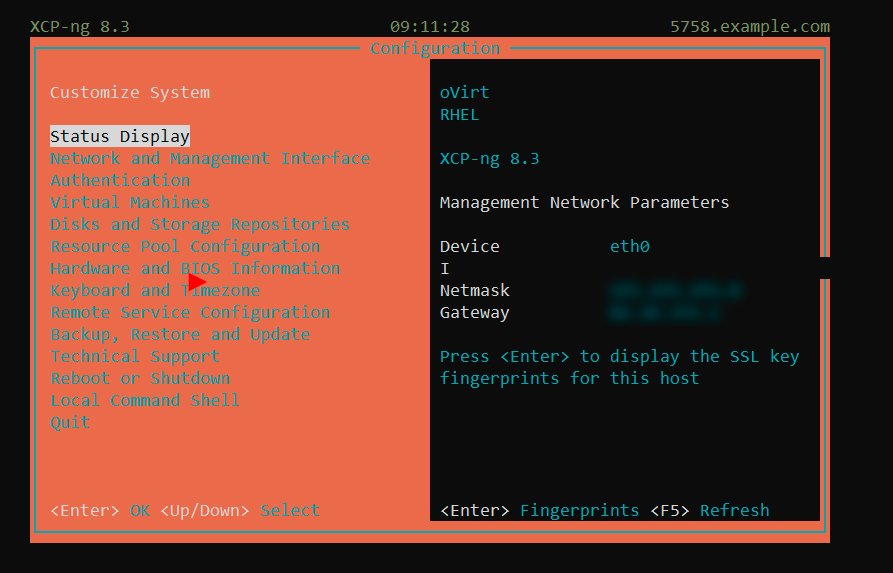Open Backup, Restore and Update
Screen dimensions: 893x573
180,335
